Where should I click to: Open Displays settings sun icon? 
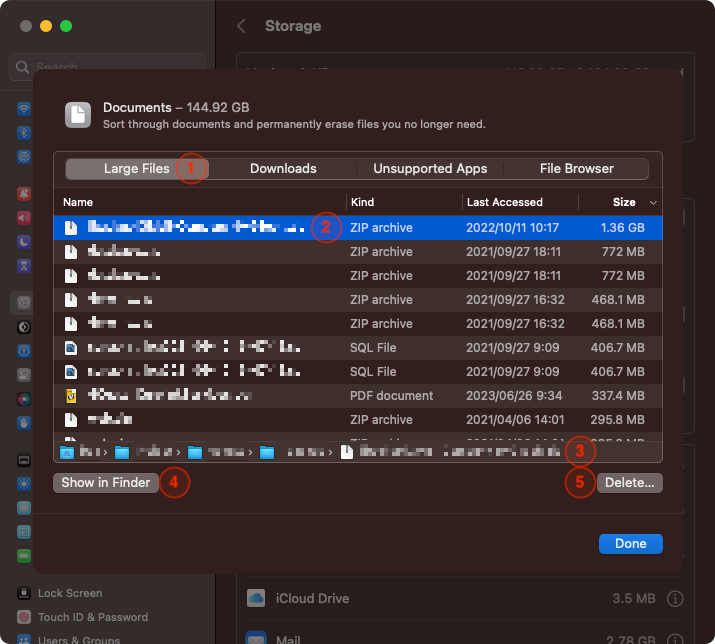point(24,484)
